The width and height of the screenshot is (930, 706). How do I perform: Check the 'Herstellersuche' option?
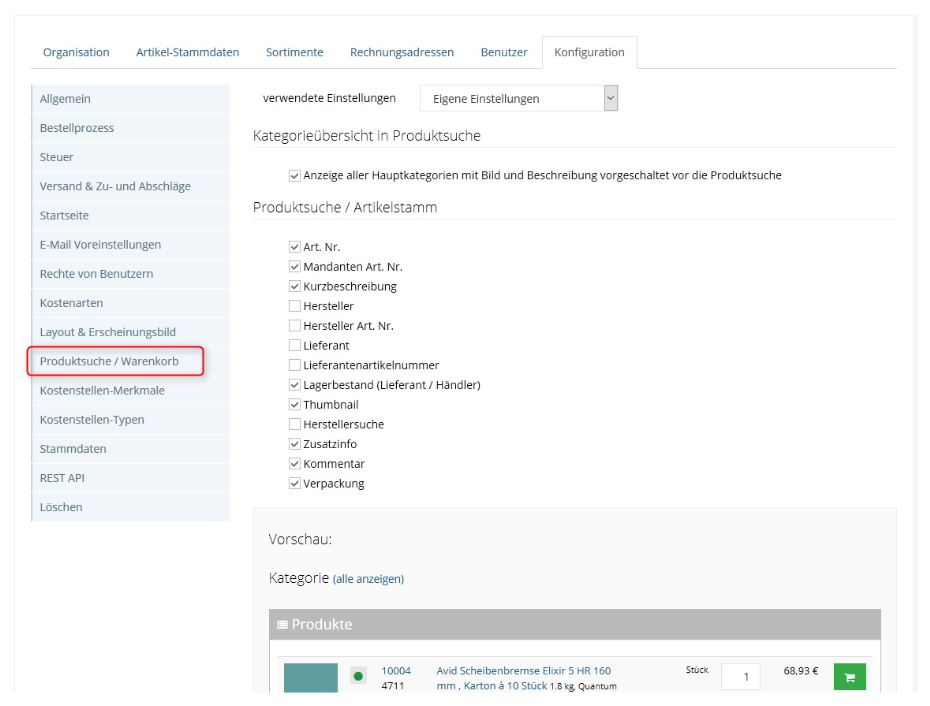coord(295,424)
